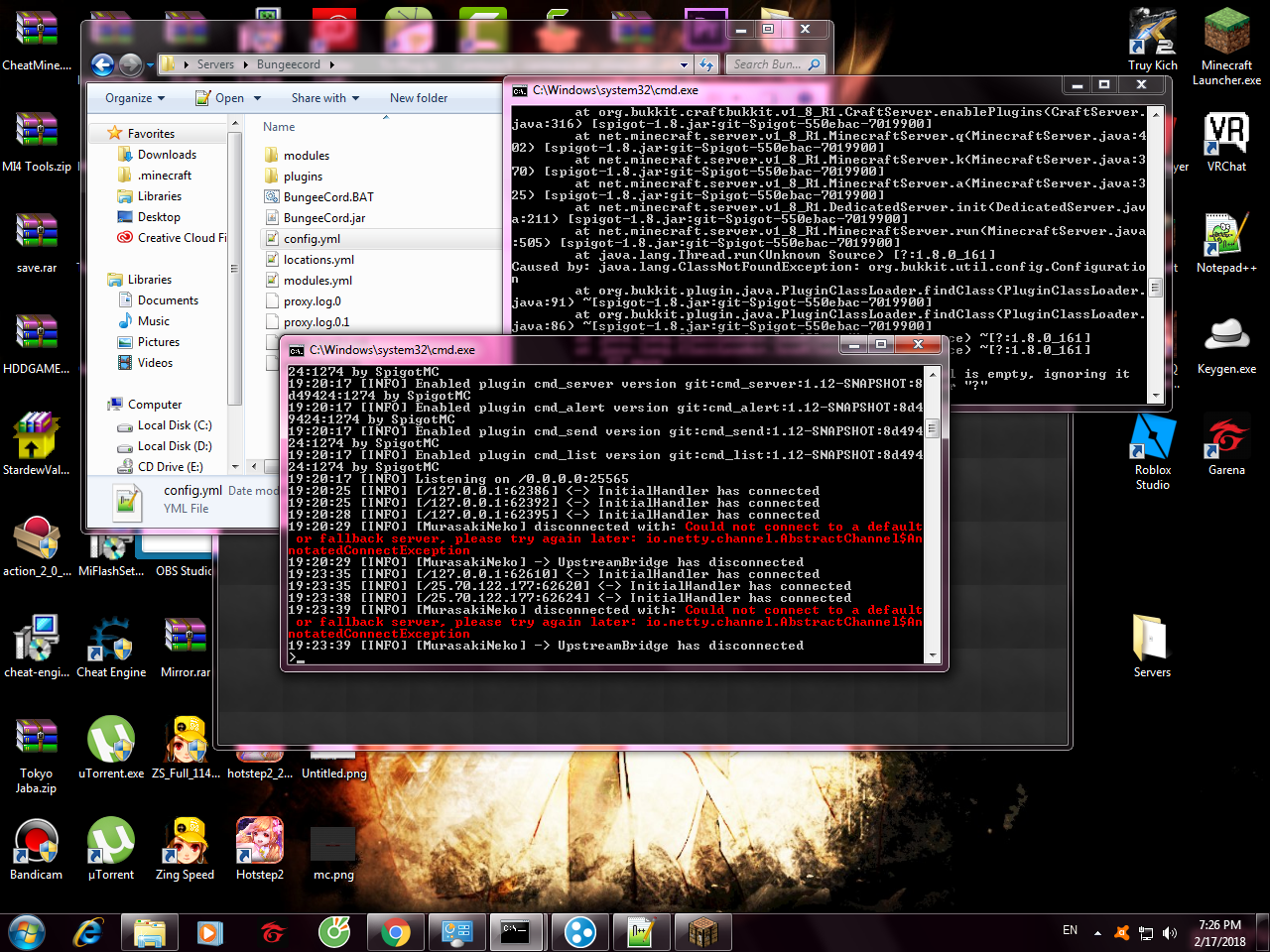This screenshot has height=952, width=1270.
Task: Launch Roblox Studio from the desktop
Action: pyautogui.click(x=1152, y=441)
